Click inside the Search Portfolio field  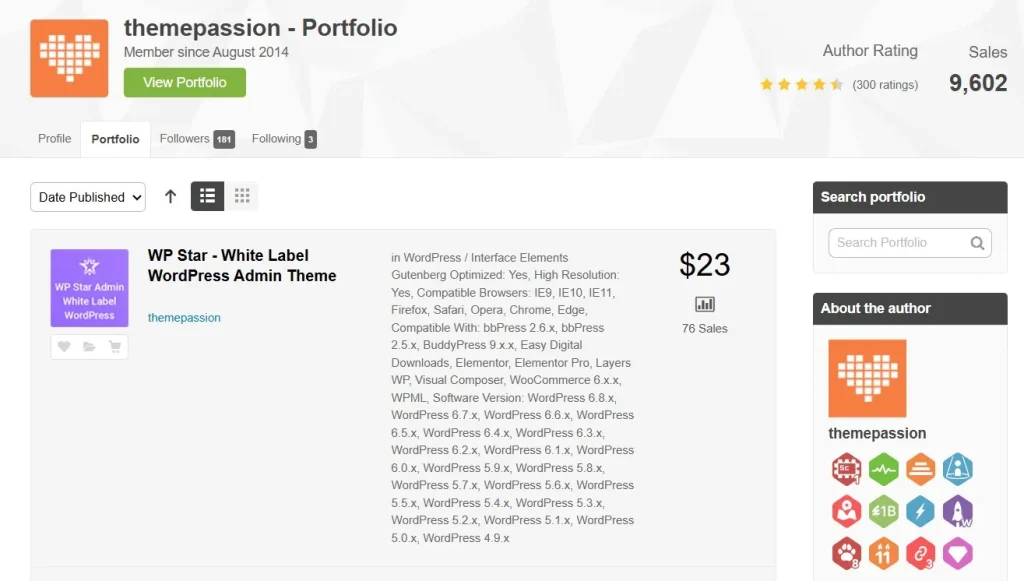(900, 243)
